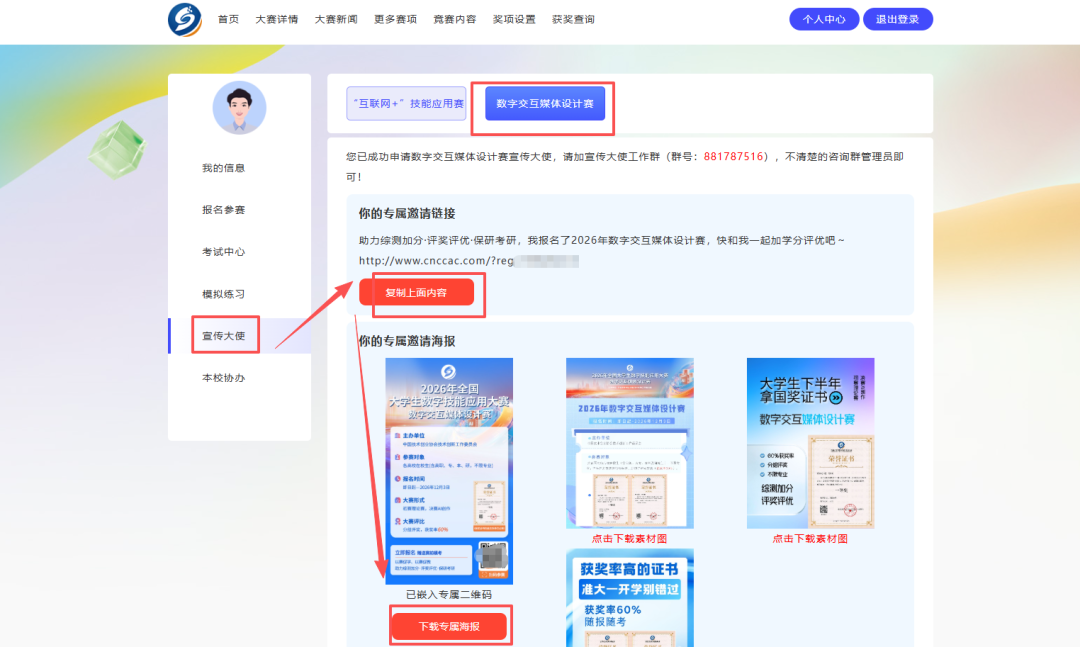This screenshot has width=1080, height=647.
Task: Click the invitation link http://www.cnccac.com/?reg
Action: coord(468,260)
